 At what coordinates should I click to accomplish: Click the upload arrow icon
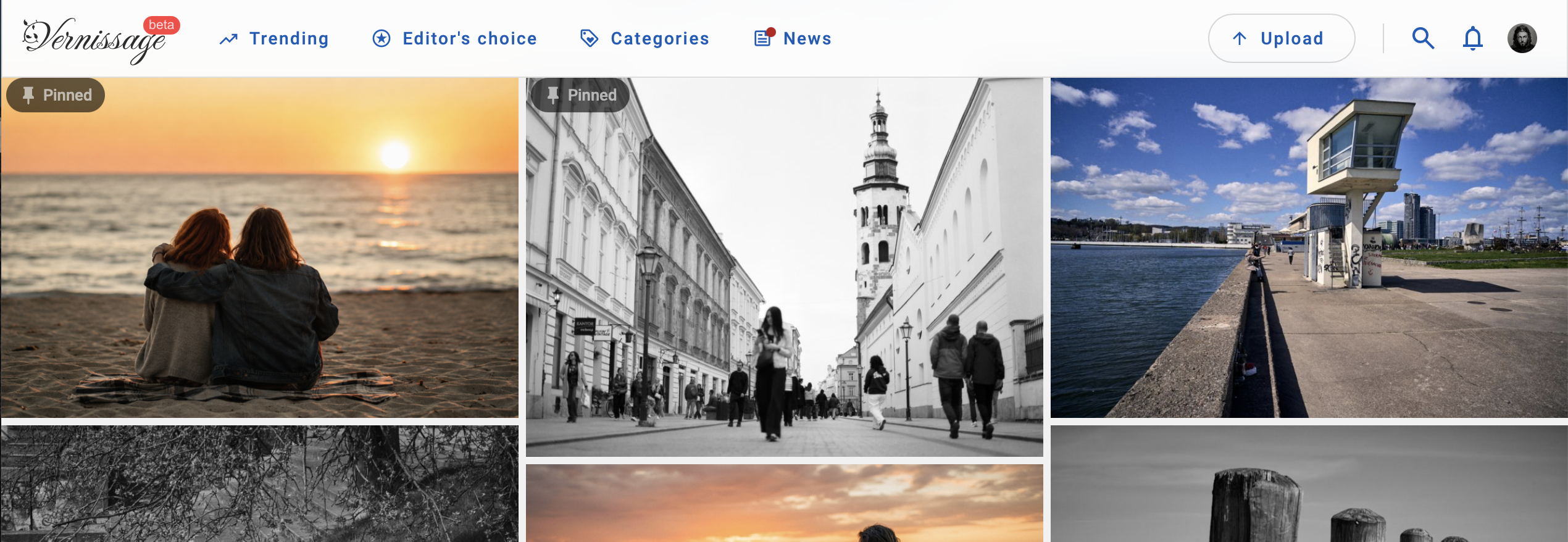[1239, 38]
